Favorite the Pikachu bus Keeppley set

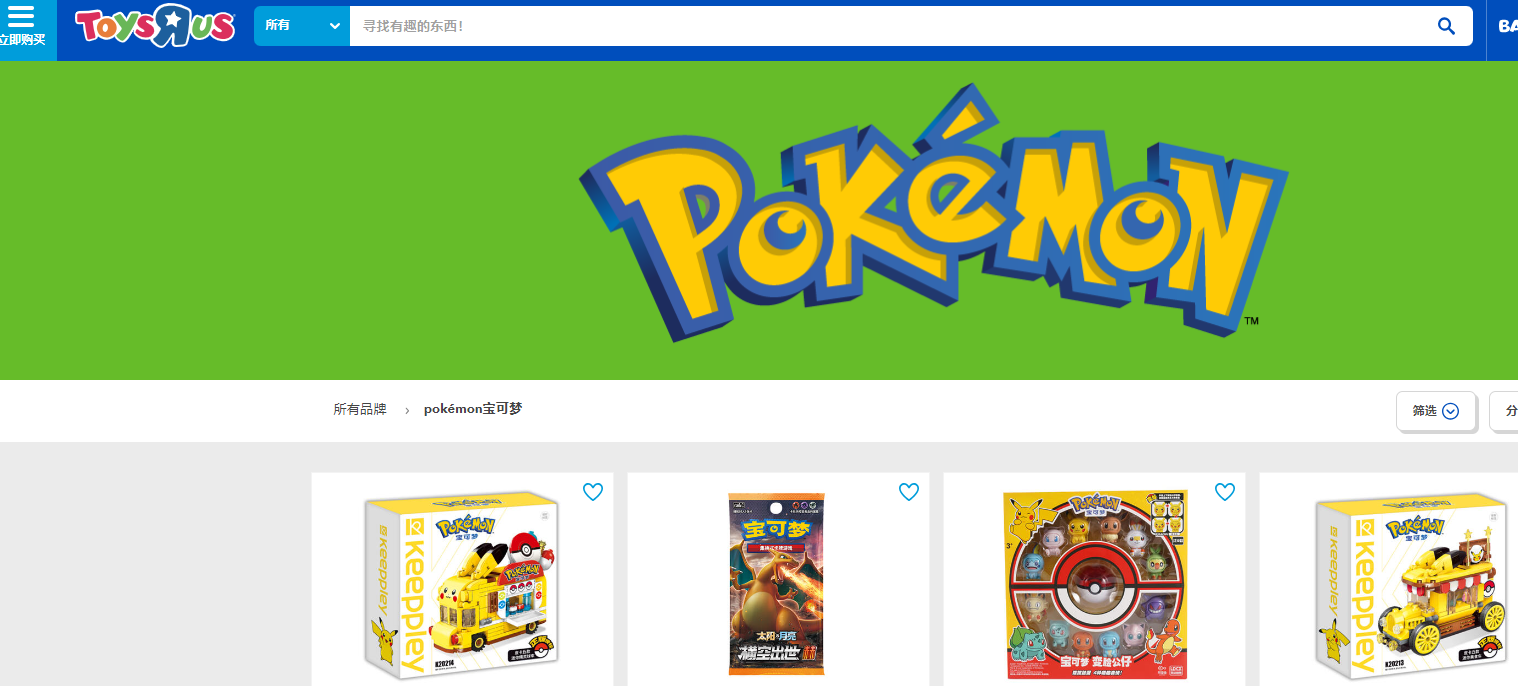pos(593,492)
